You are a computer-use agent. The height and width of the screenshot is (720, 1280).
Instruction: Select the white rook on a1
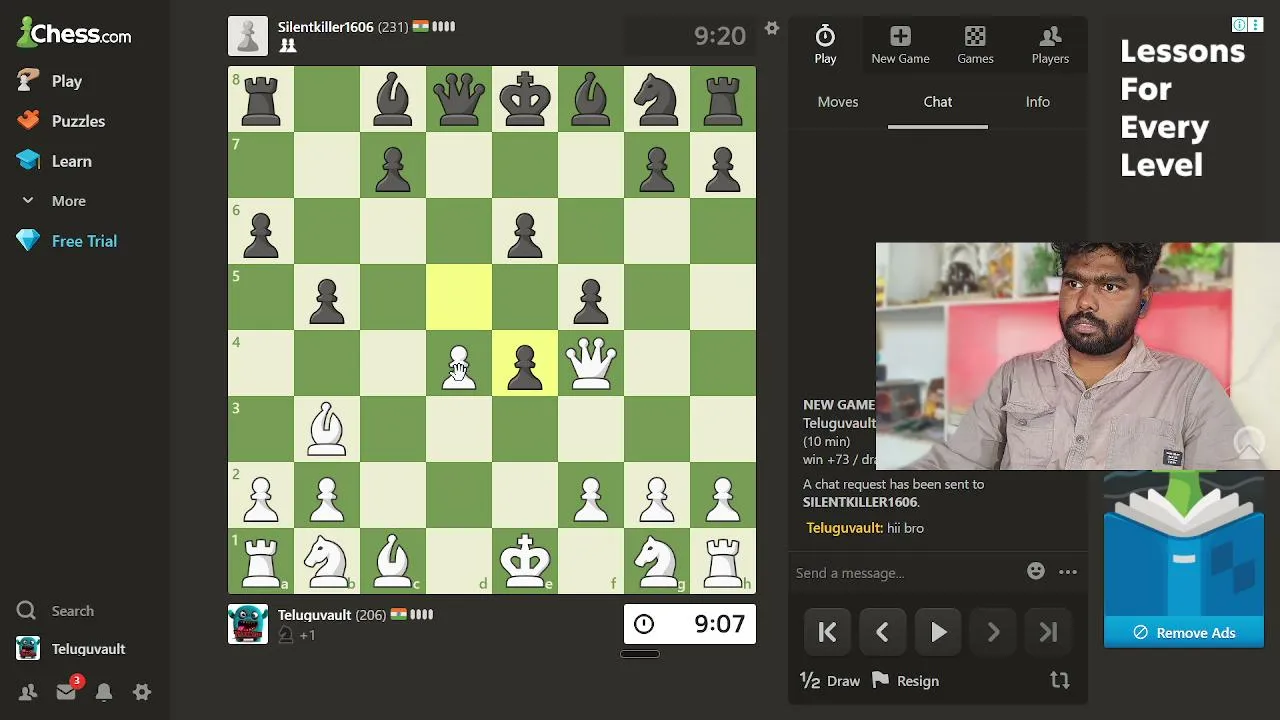[x=261, y=561]
